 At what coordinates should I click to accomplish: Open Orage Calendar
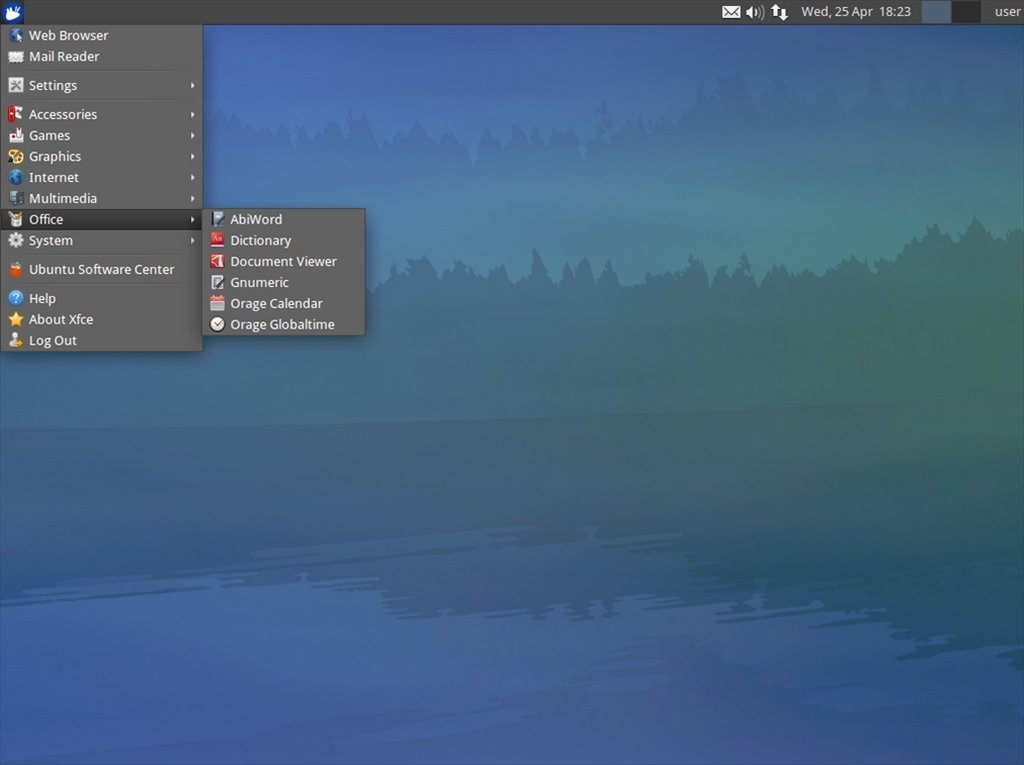[283, 303]
